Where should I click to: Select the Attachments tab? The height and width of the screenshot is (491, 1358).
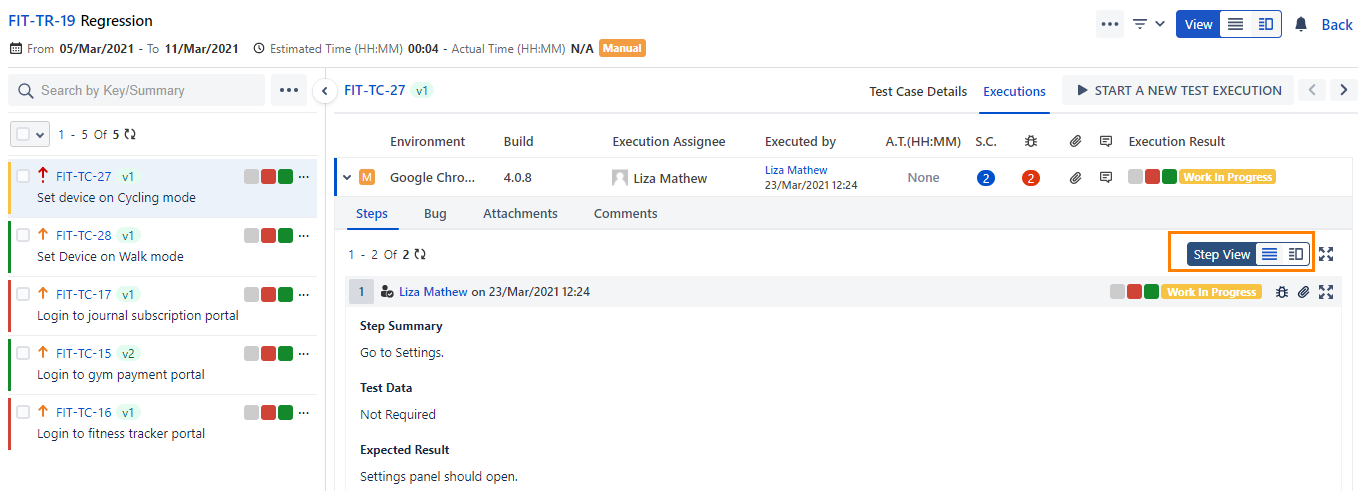520,213
